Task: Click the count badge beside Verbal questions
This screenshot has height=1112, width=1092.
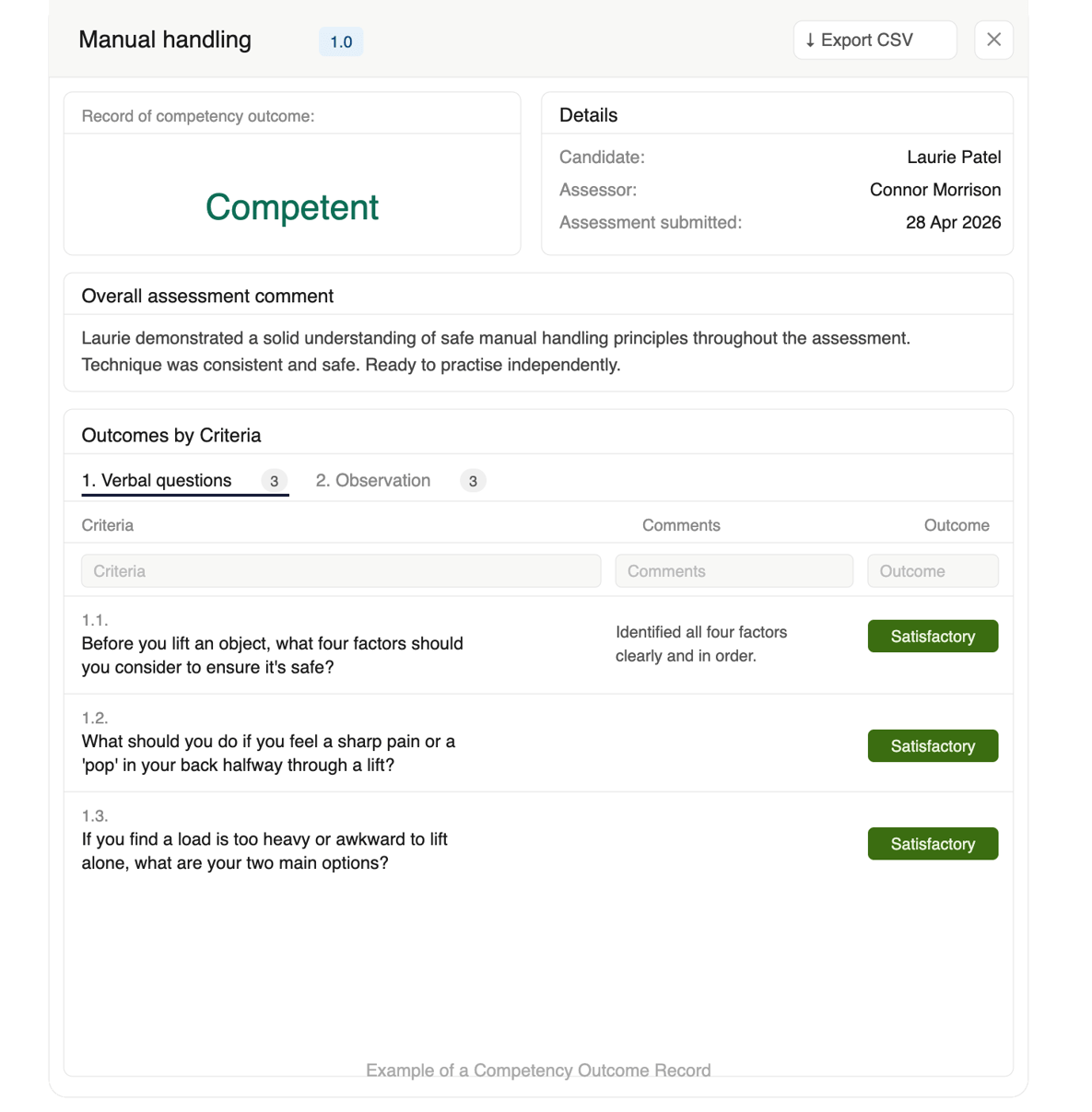Action: click(x=274, y=481)
